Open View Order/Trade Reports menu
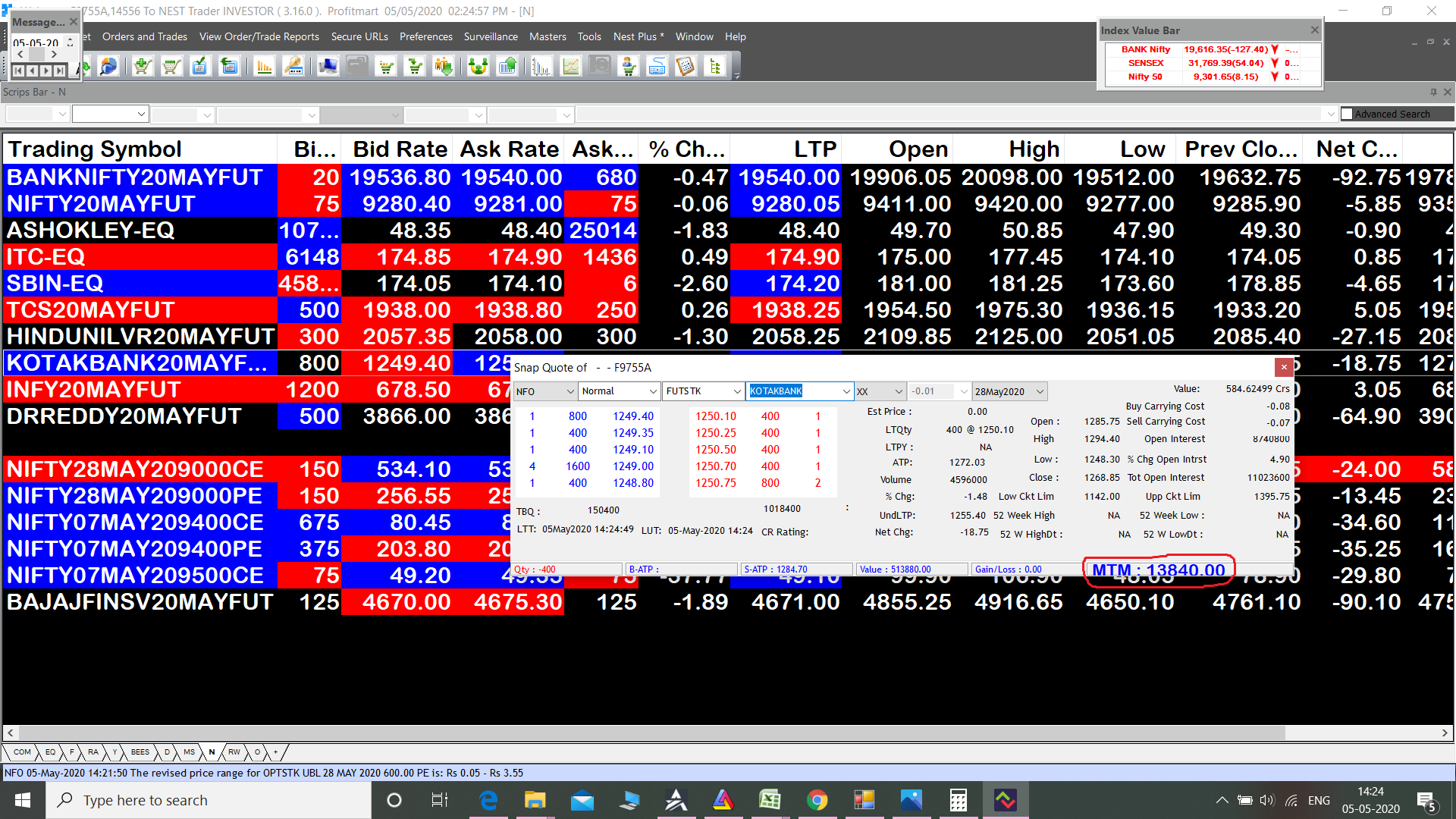This screenshot has height=819, width=1456. click(259, 36)
